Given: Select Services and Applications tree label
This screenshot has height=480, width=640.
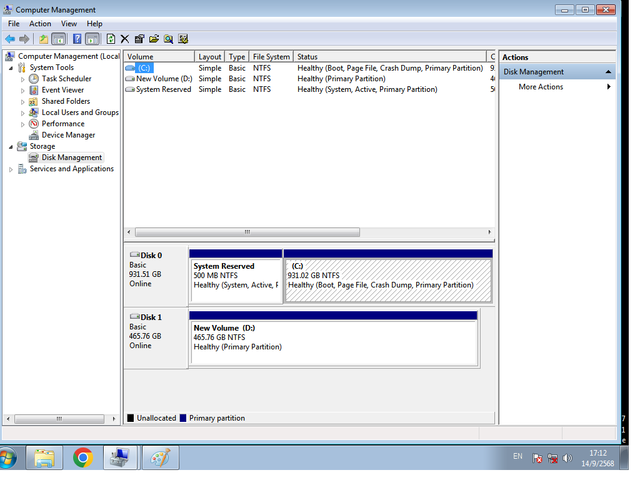Looking at the screenshot, I should (x=71, y=169).
